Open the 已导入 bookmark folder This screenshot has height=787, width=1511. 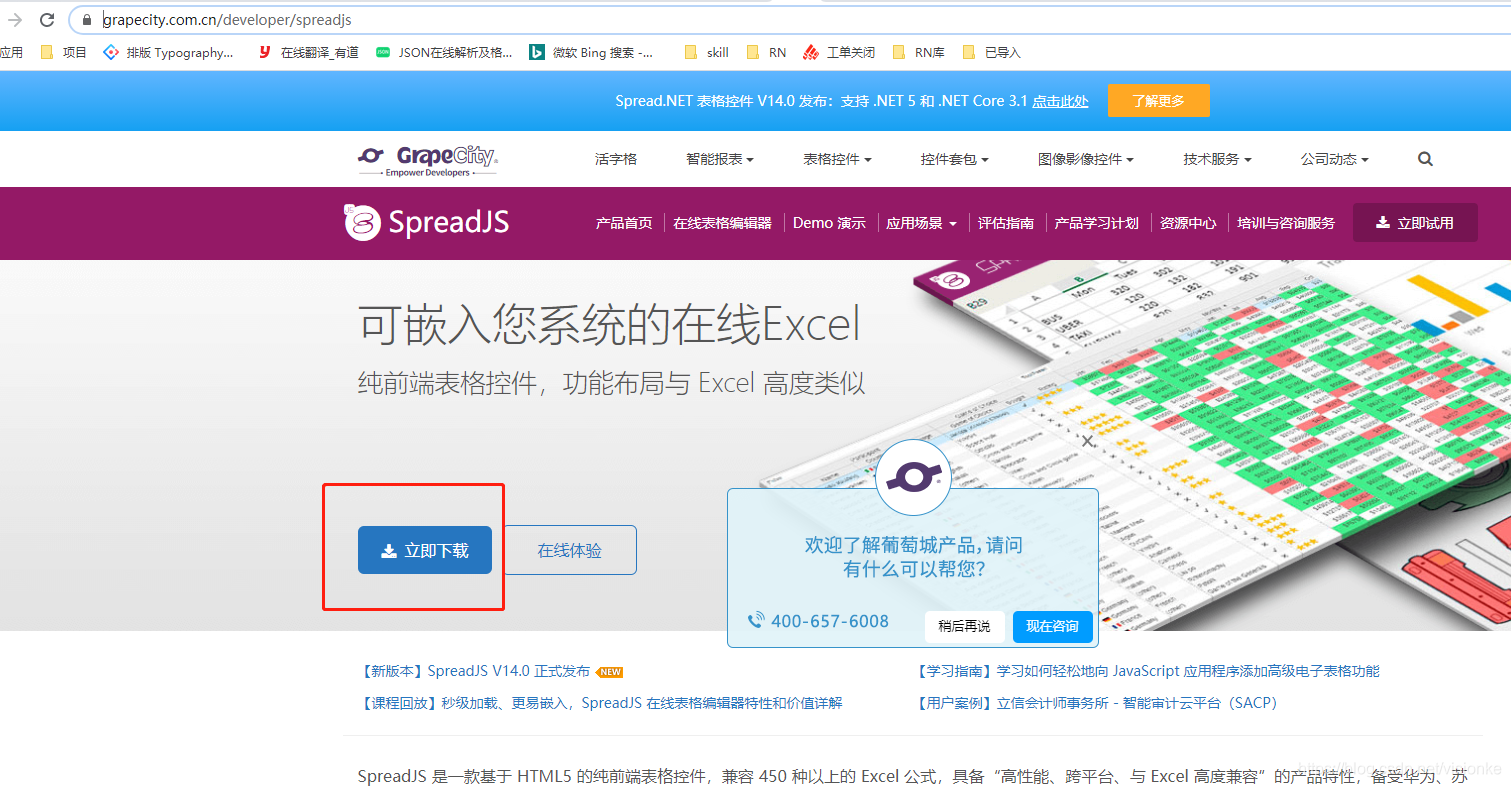(991, 52)
